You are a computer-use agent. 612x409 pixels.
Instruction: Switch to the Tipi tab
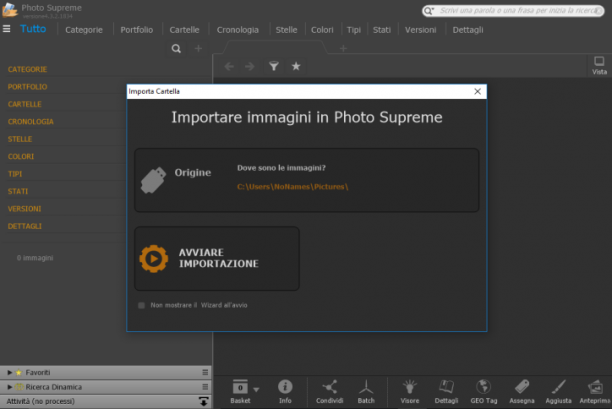coord(354,30)
